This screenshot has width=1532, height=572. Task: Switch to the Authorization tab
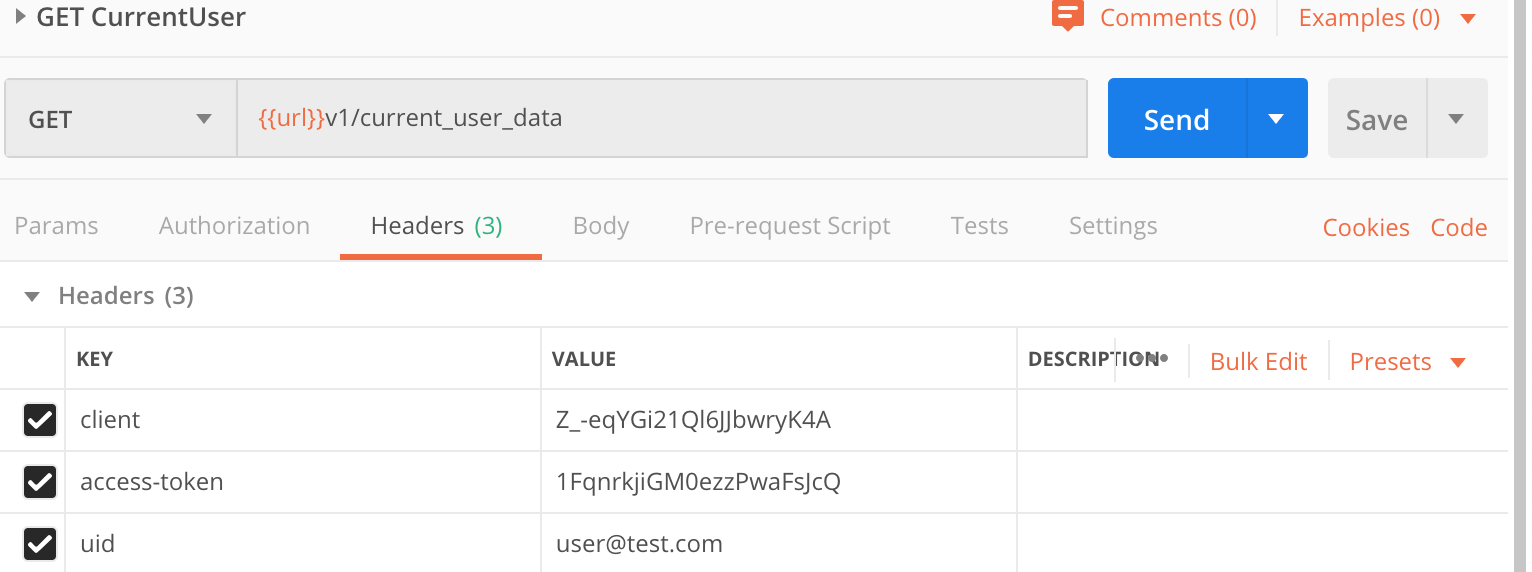234,226
